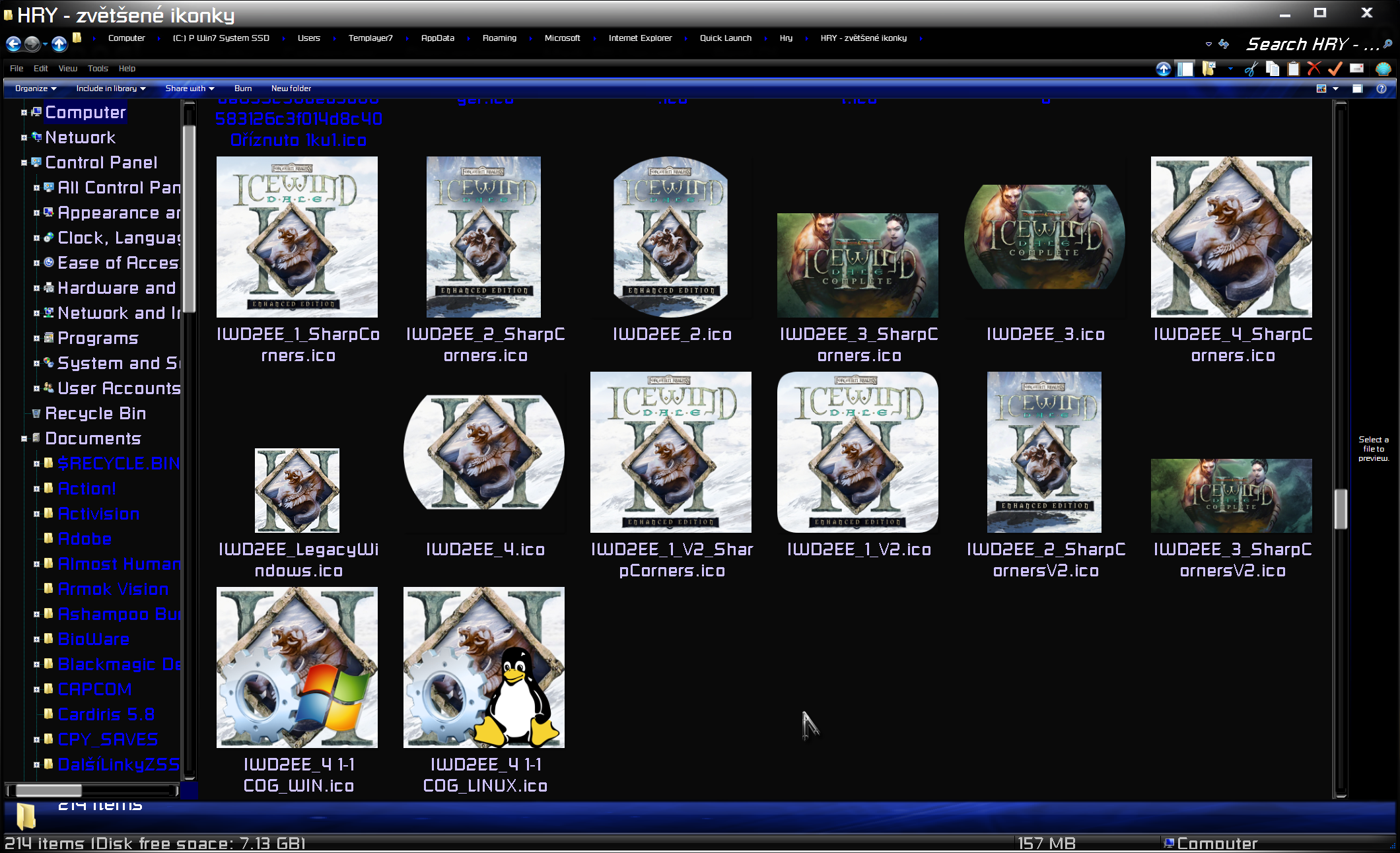Select the IWD2EE_4.ico thumbnail

[x=484, y=452]
